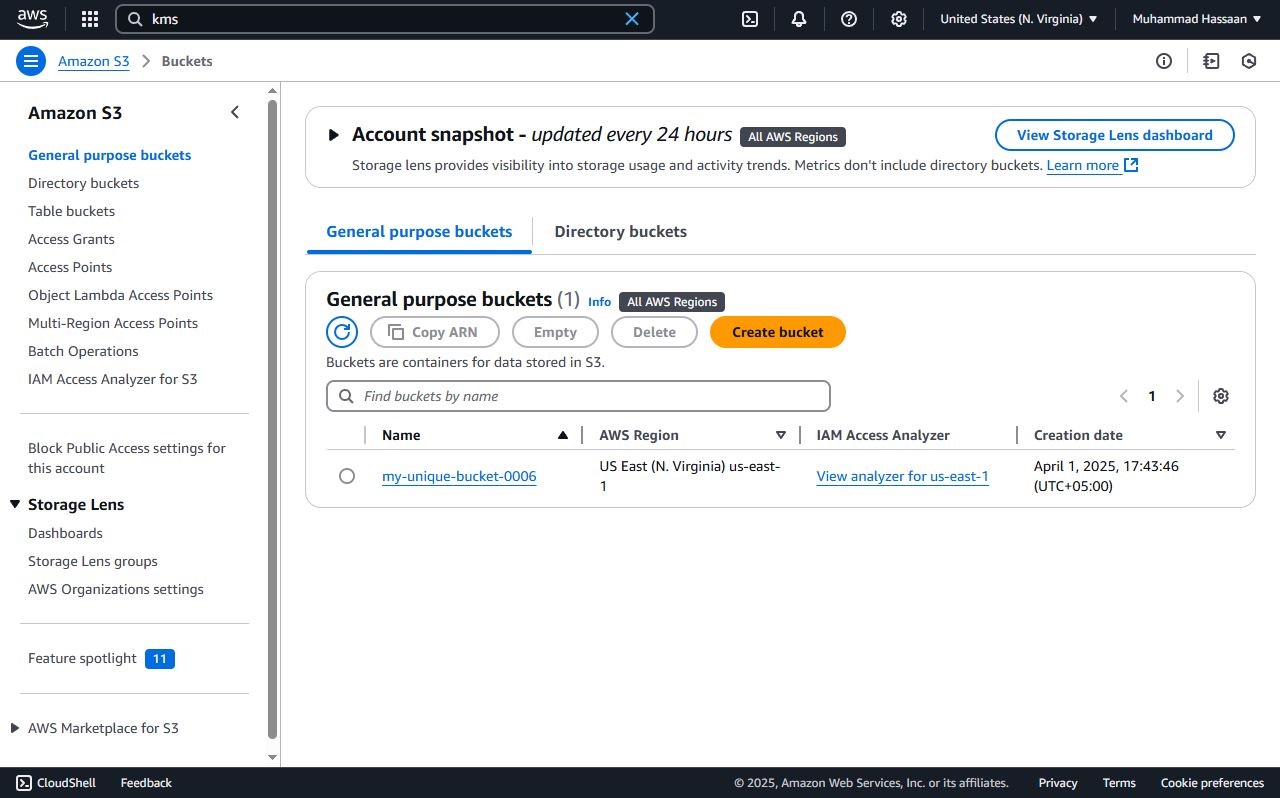The height and width of the screenshot is (798, 1280).
Task: Open Multi-Region Access Points
Action: tap(113, 323)
